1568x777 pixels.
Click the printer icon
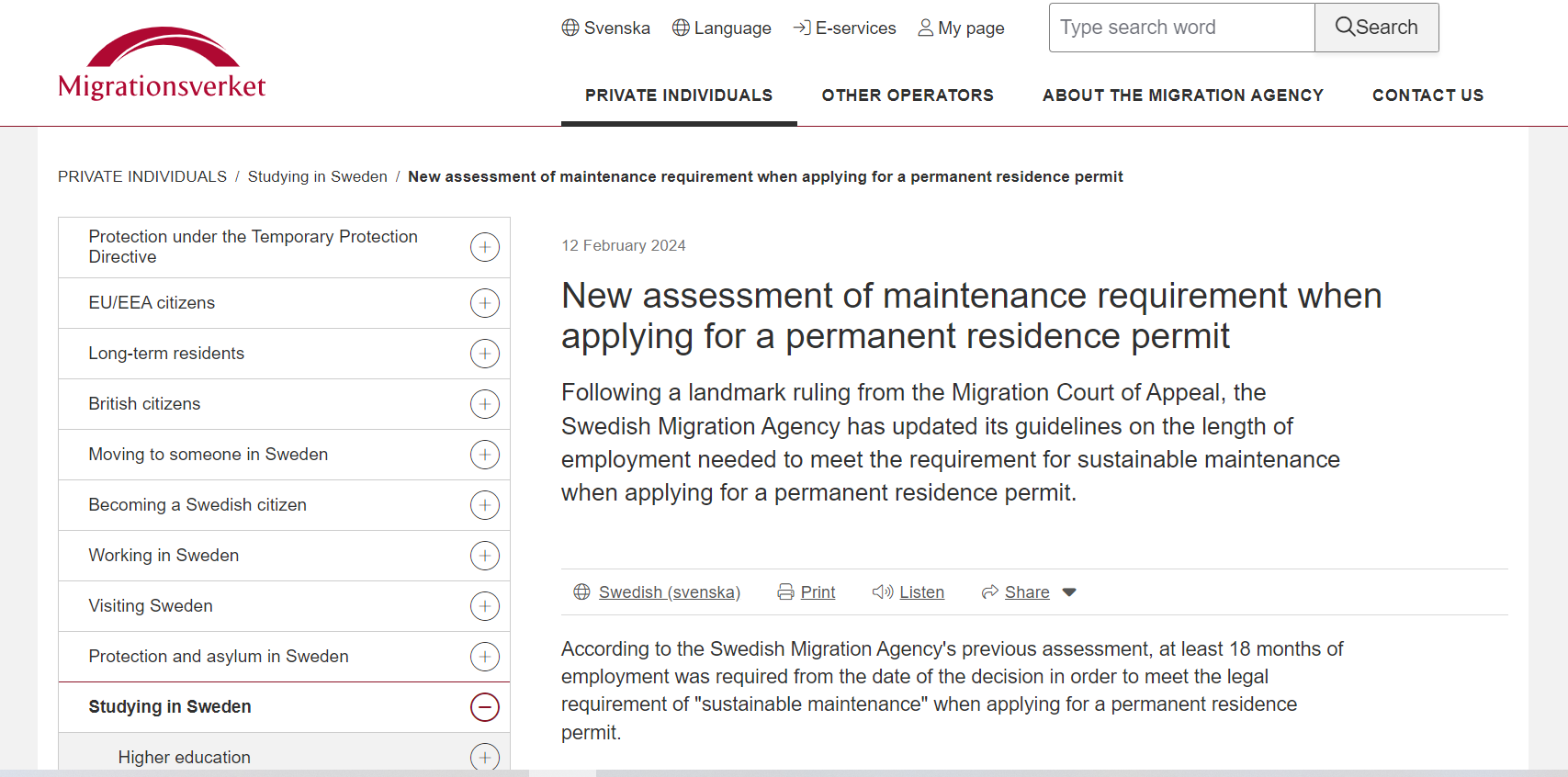[785, 592]
